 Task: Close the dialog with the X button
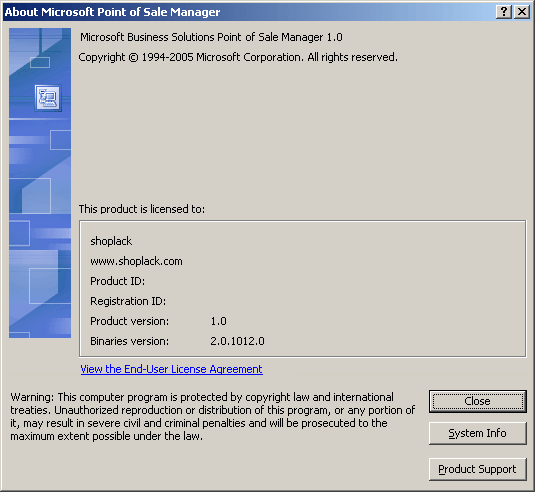[522, 12]
